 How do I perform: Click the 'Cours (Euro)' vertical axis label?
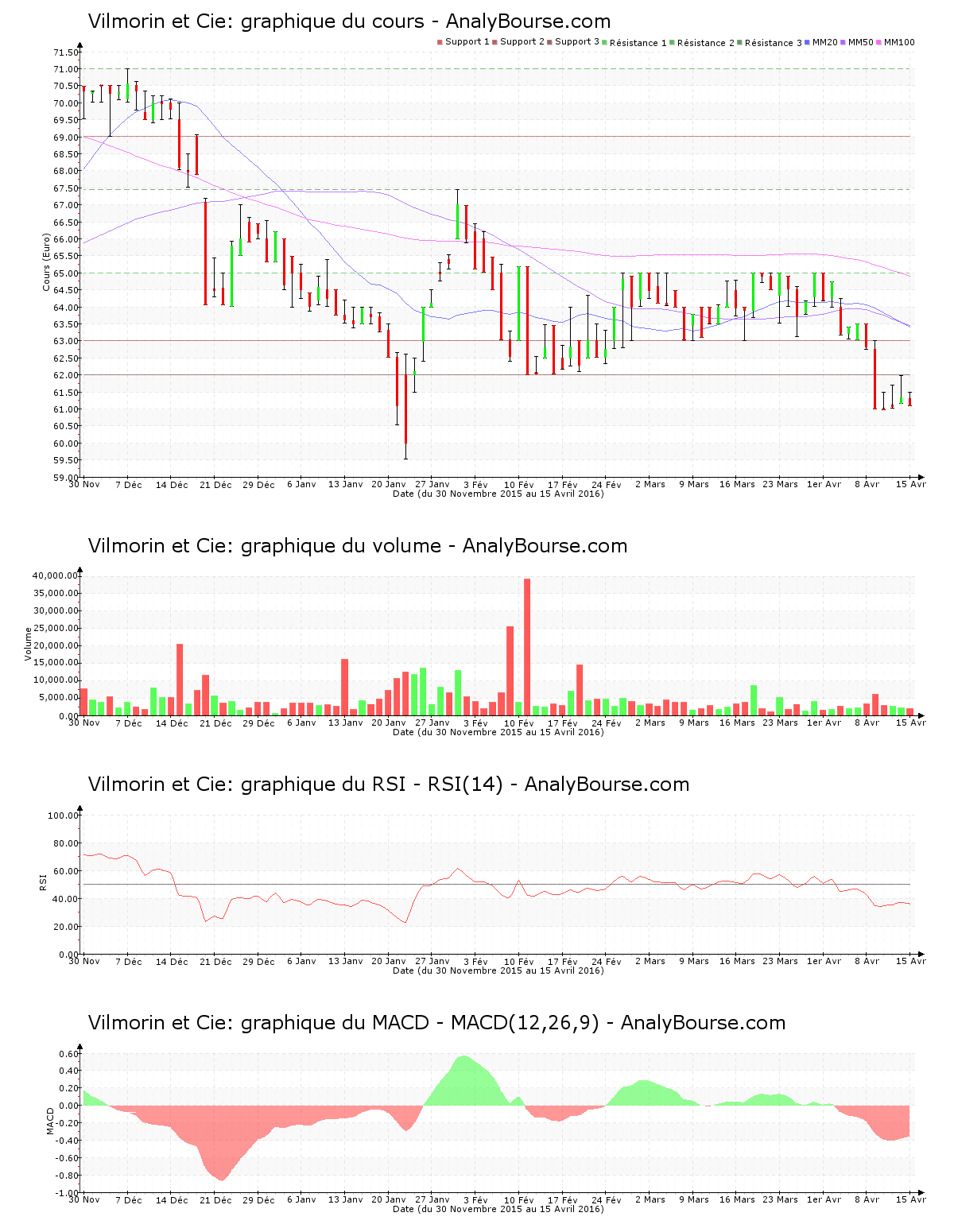(x=47, y=262)
